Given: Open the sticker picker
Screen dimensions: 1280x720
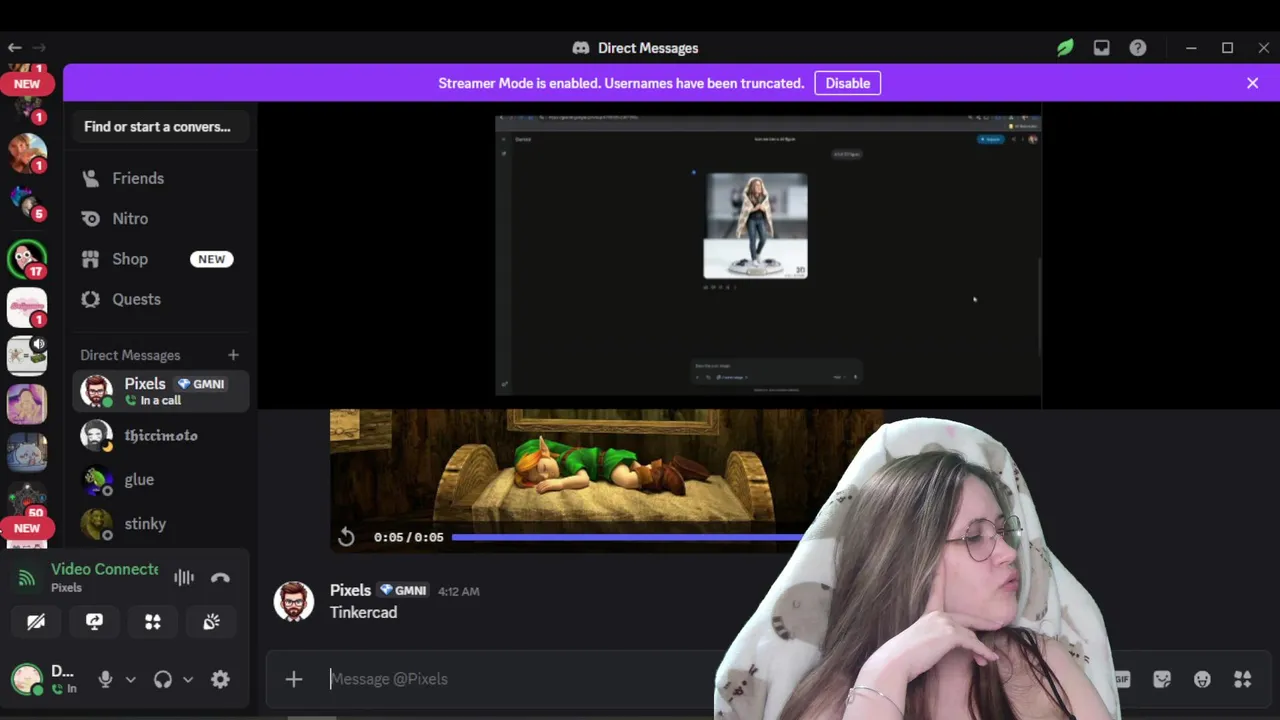Looking at the screenshot, I should coord(1162,679).
